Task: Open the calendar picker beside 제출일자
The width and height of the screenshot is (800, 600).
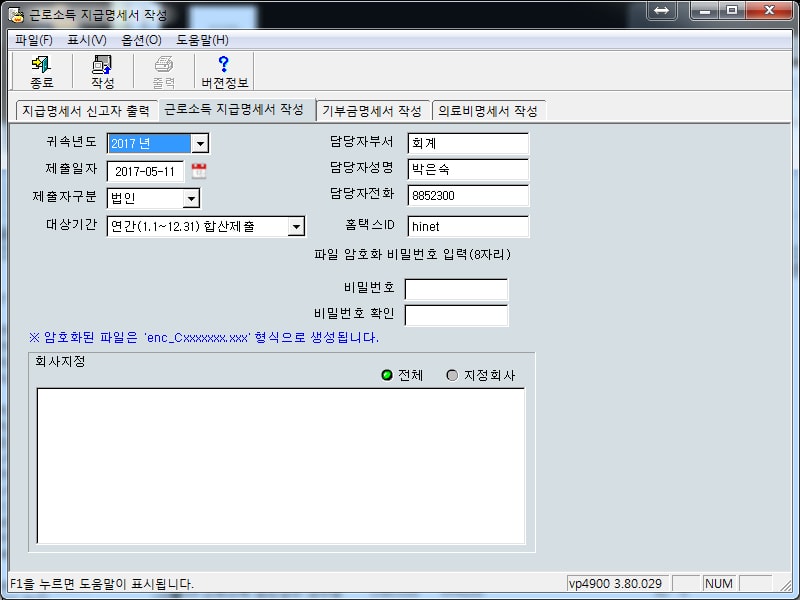Action: (x=198, y=170)
